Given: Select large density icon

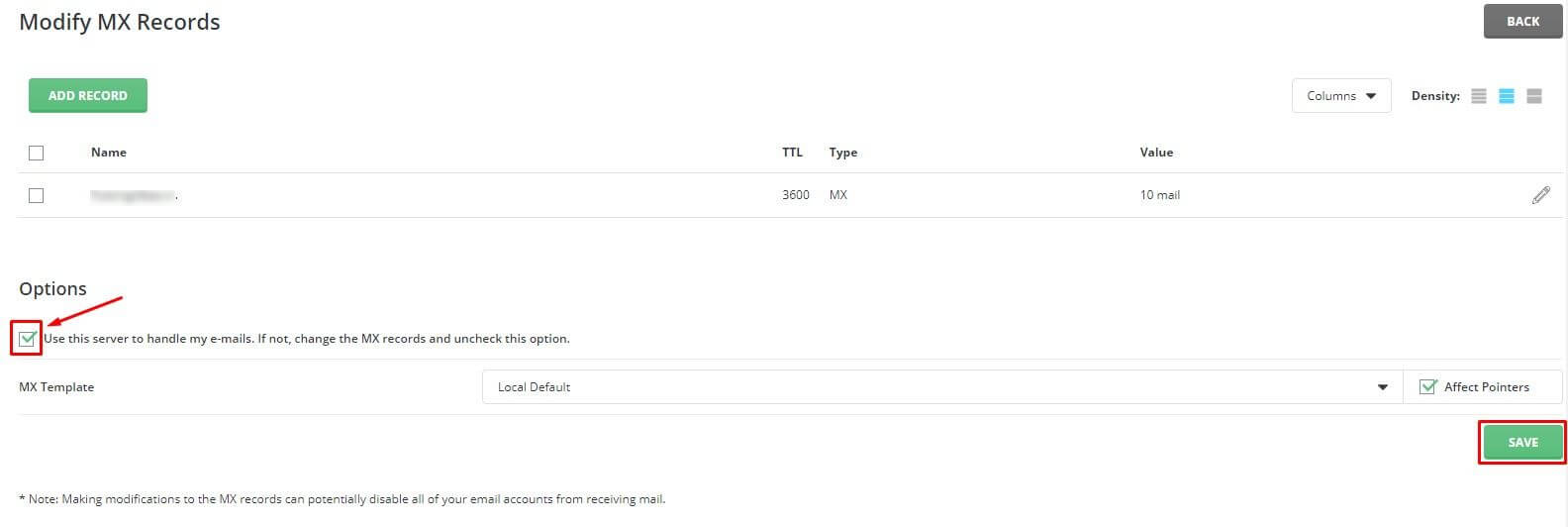Looking at the screenshot, I should point(1534,96).
